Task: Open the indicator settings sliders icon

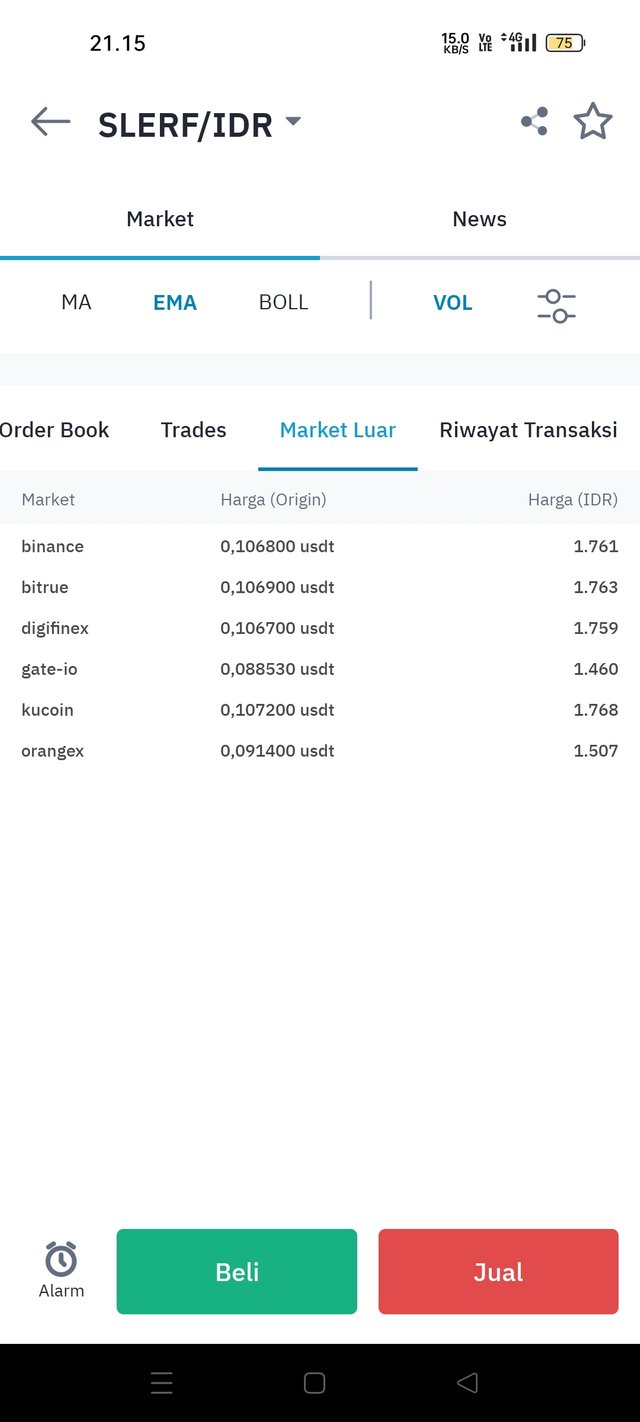Action: pos(557,304)
